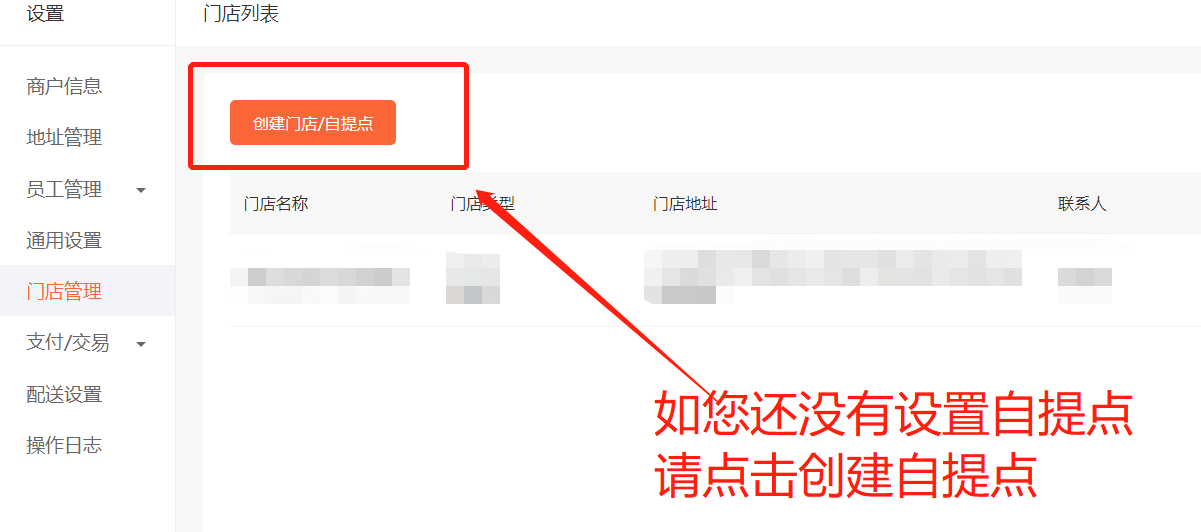The height and width of the screenshot is (532, 1201).
Task: Click the 联系人 column header
Action: coord(1082,204)
